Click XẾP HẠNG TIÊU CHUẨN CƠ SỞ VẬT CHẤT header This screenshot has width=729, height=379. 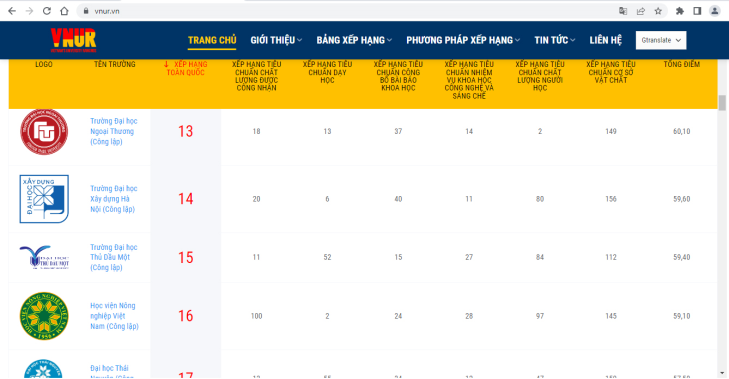coord(610,72)
